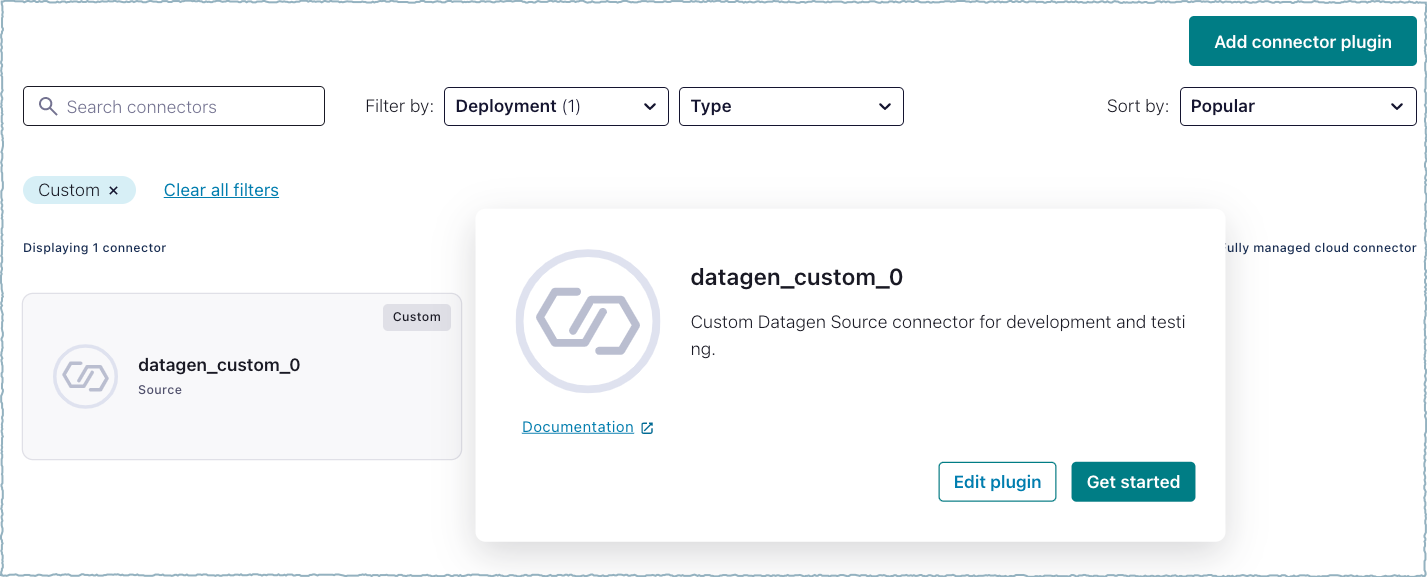1427x577 pixels.
Task: Click the Clear all filters link
Action: coord(221,190)
